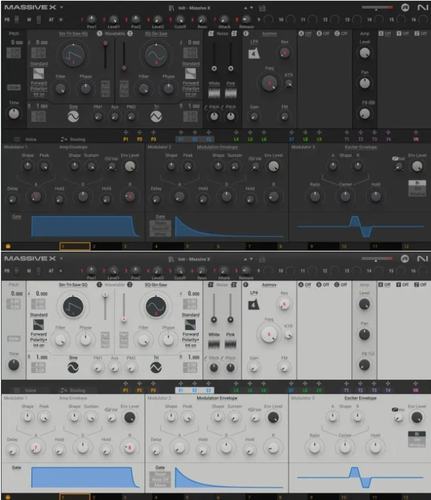
Task: Toggle second noise source button in dark theme
Action: click(x=234, y=34)
